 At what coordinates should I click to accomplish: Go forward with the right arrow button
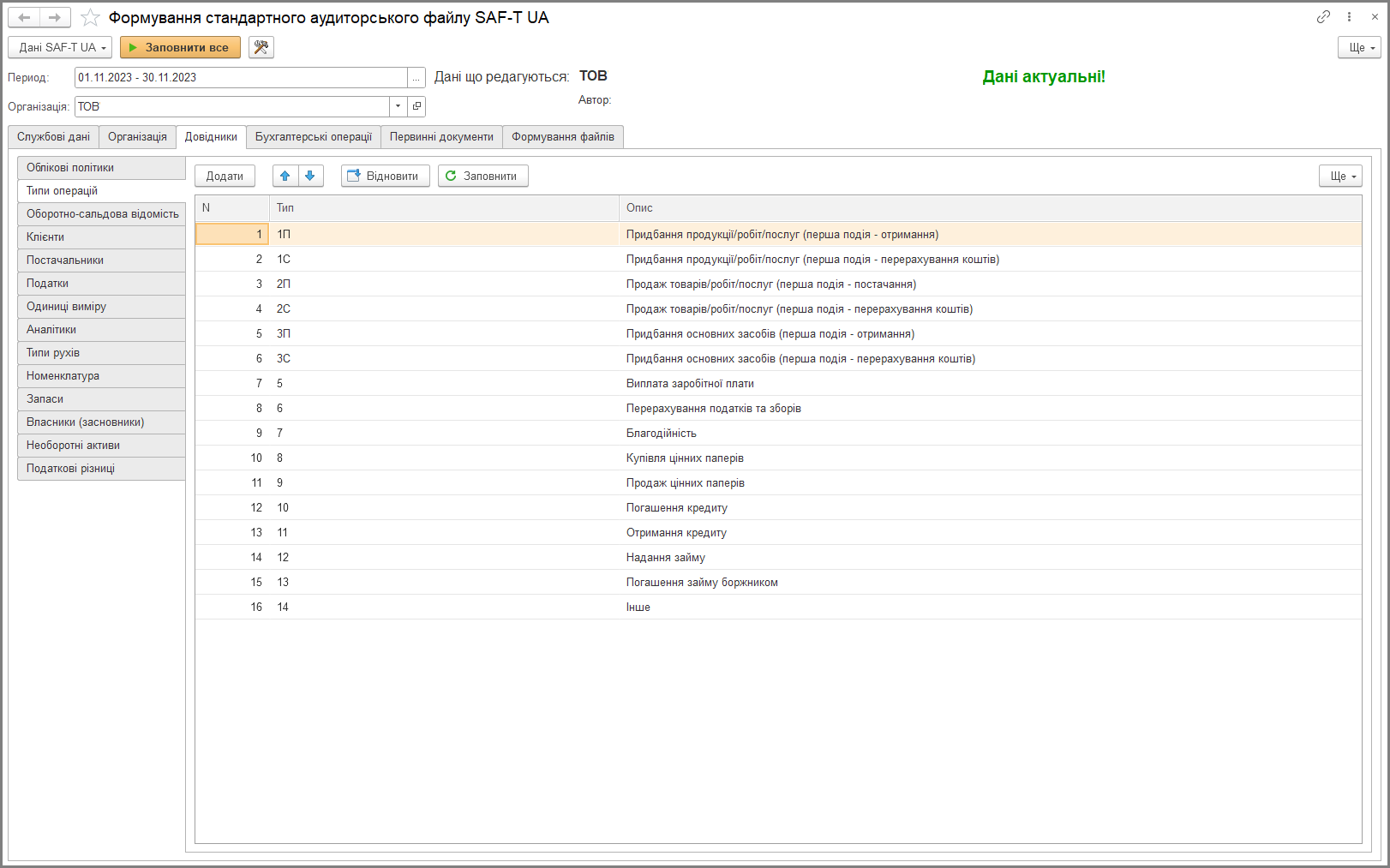pyautogui.click(x=55, y=17)
